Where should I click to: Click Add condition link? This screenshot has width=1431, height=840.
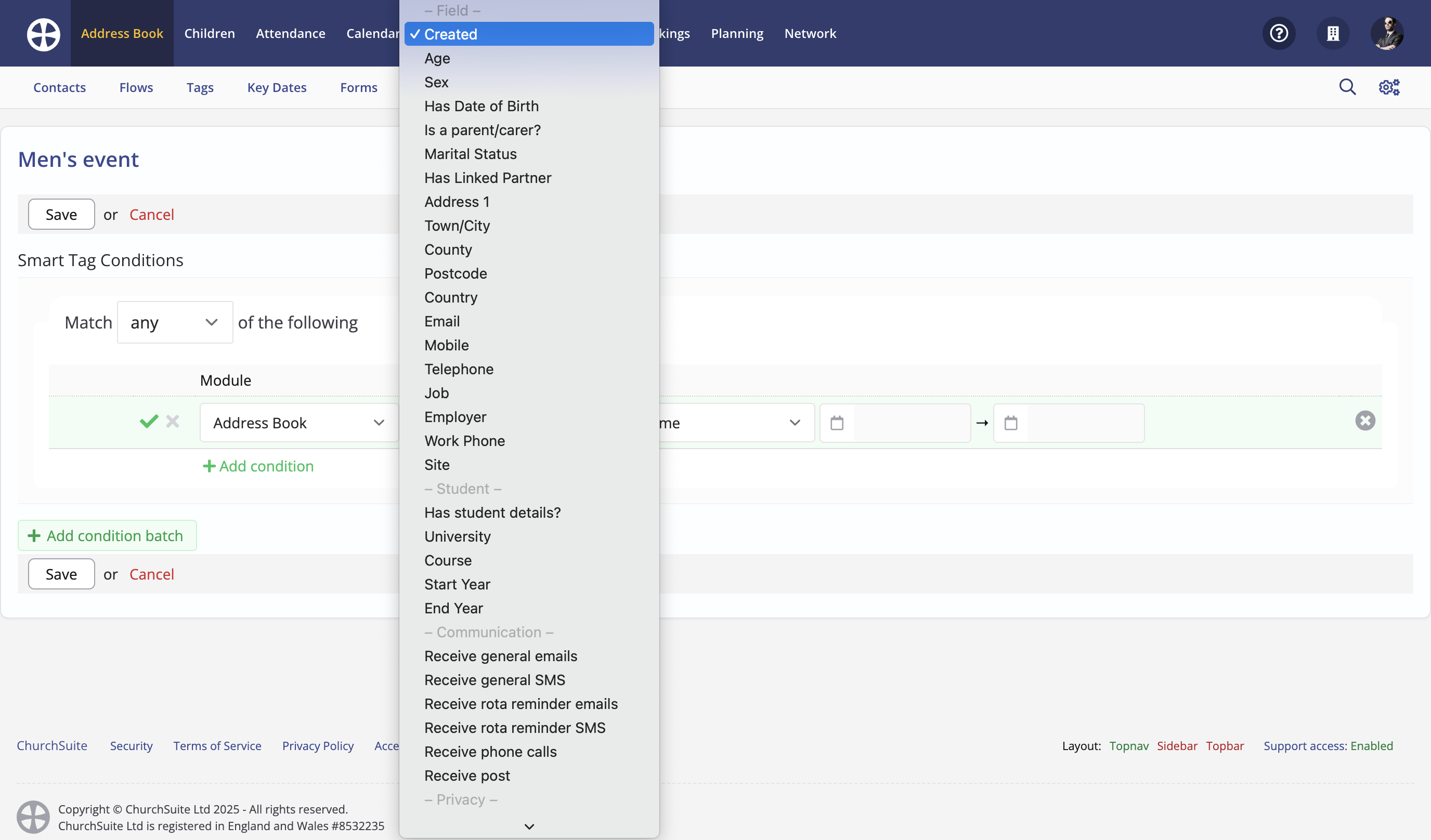coord(258,466)
